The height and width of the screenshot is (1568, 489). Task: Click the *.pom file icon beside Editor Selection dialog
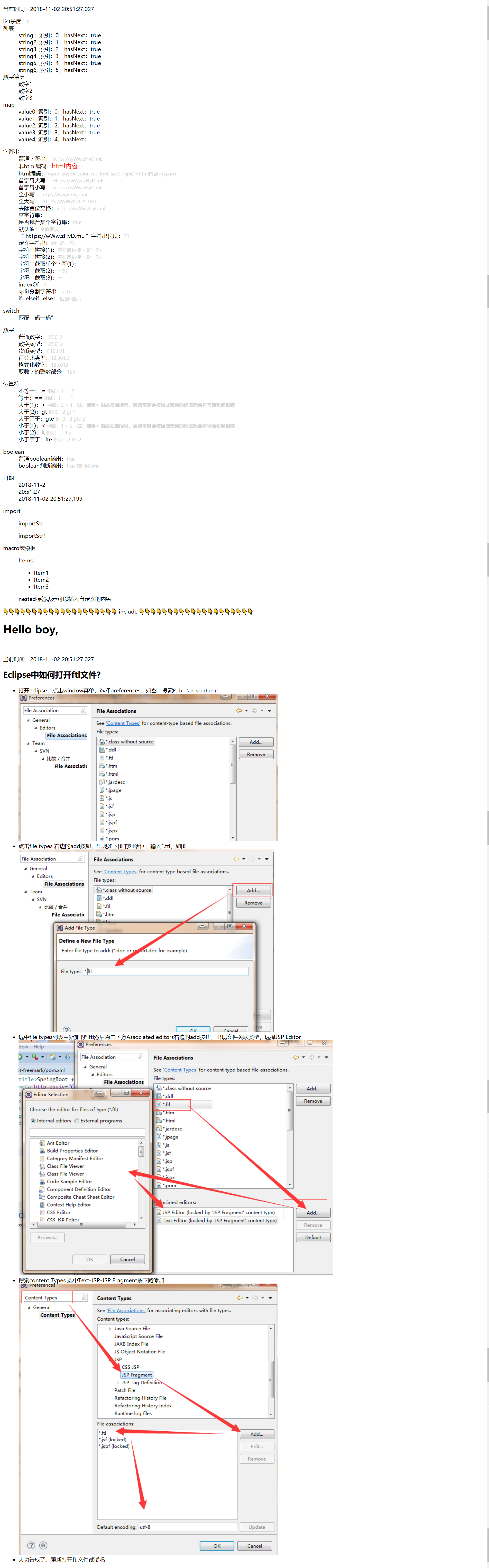159,1185
